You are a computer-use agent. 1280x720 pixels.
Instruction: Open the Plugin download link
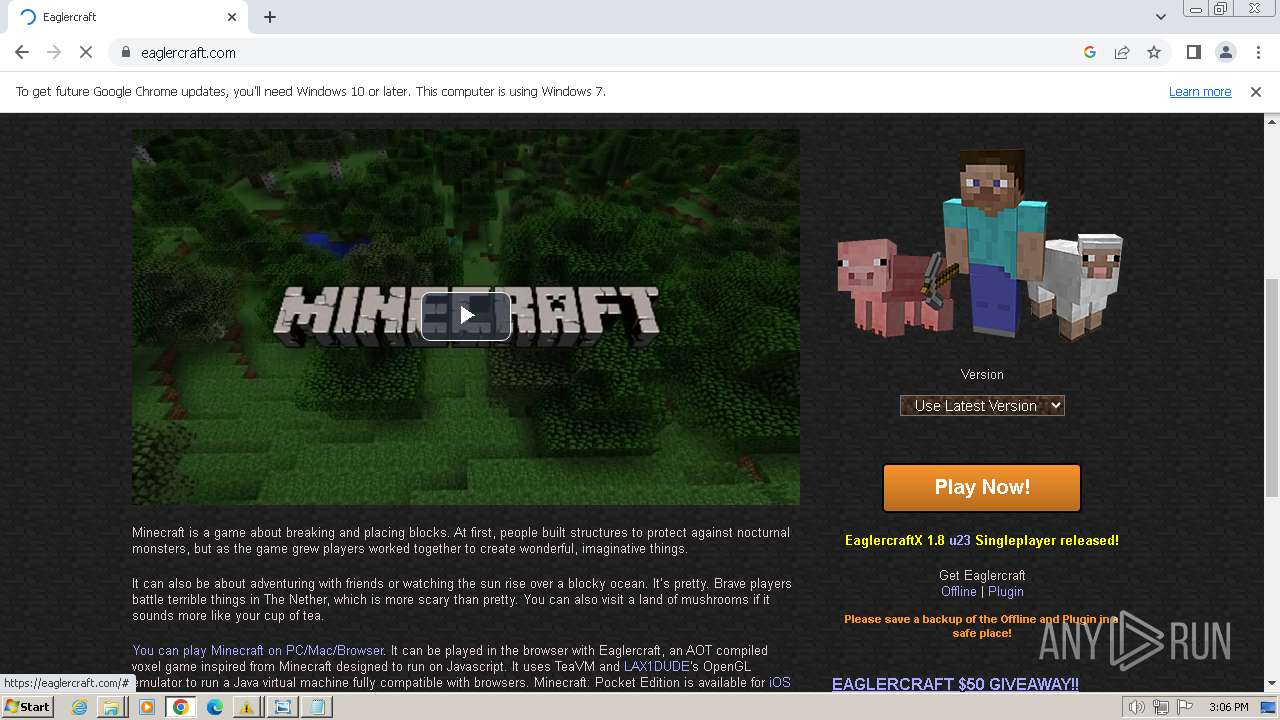point(1006,591)
